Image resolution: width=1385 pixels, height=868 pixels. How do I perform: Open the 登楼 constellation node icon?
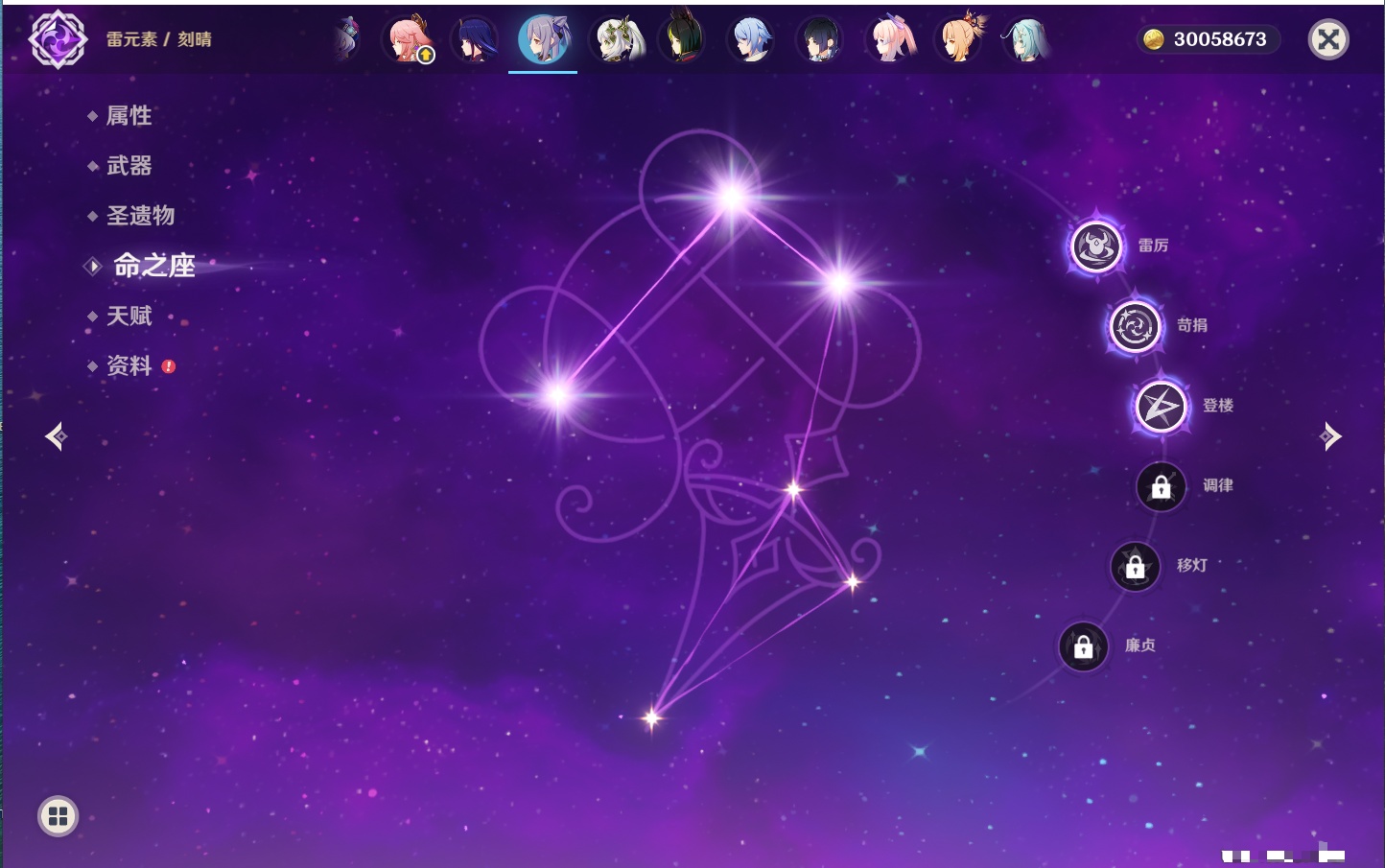point(1161,406)
